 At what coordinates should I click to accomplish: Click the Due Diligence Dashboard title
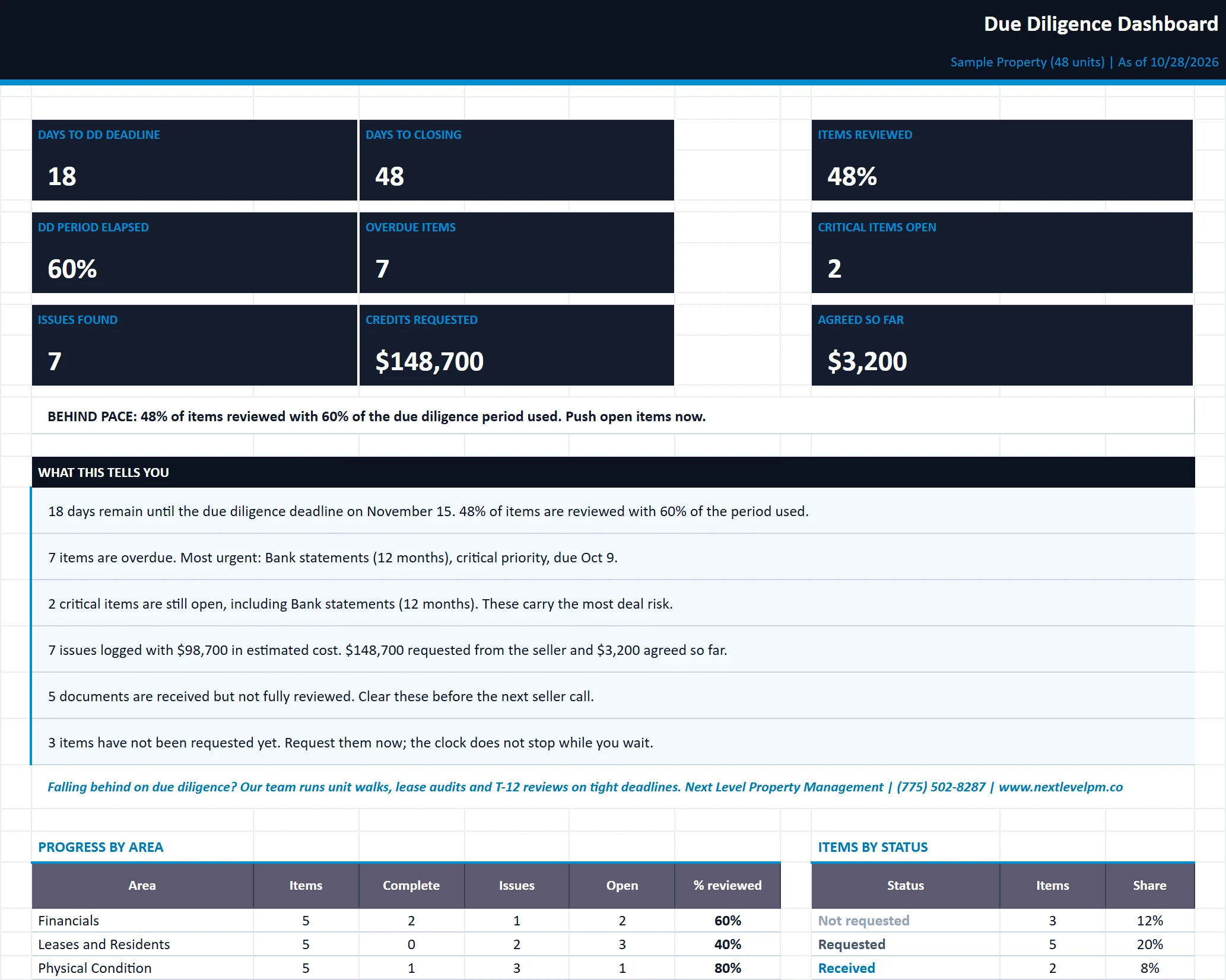pos(1101,24)
